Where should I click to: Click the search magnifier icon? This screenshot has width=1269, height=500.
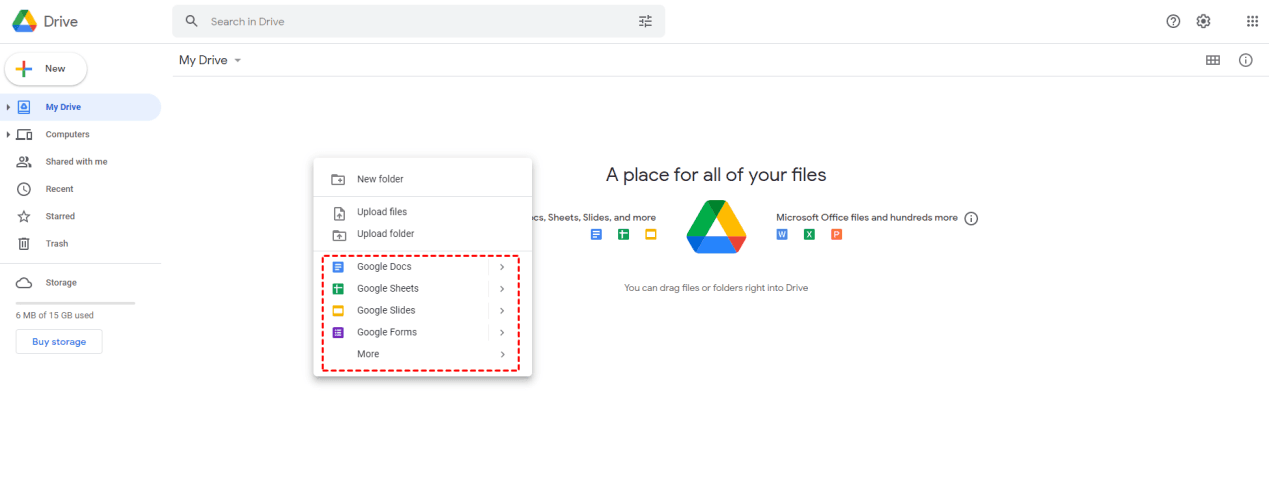tap(192, 21)
